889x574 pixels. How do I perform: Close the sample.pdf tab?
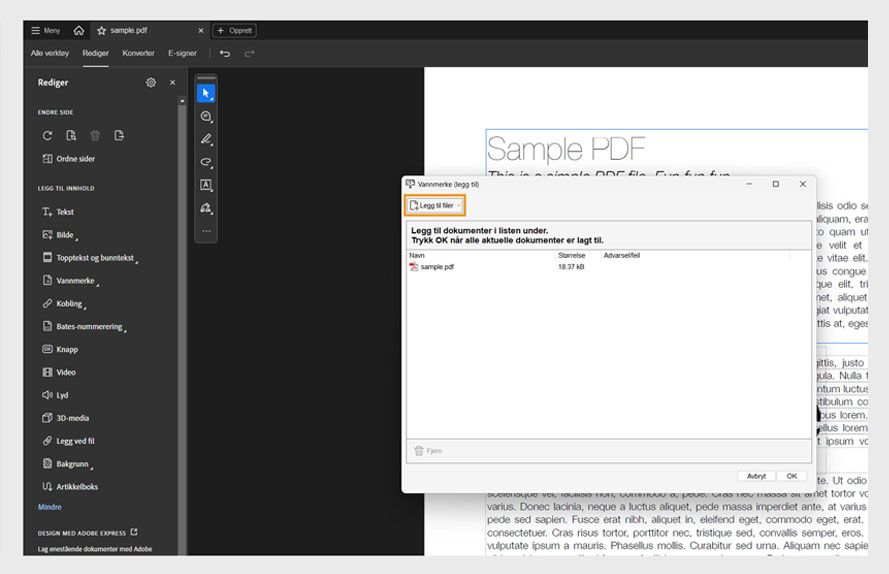pyautogui.click(x=201, y=31)
